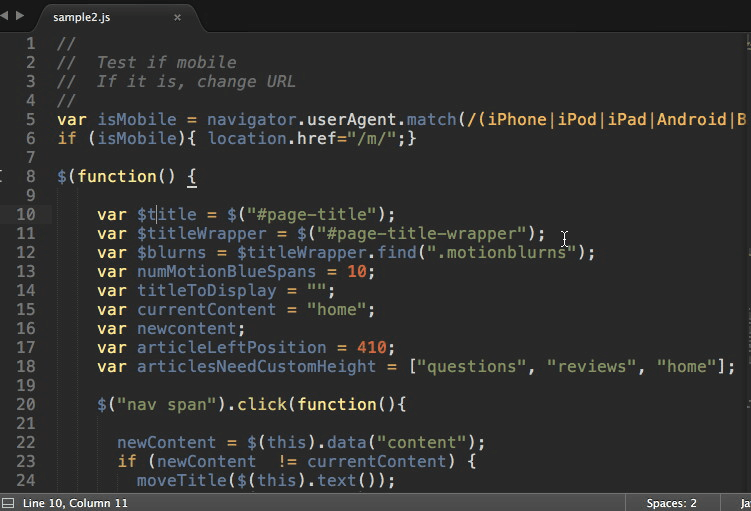Click 'currentContent' on line 15
This screenshot has width=751, height=511.
206,309
